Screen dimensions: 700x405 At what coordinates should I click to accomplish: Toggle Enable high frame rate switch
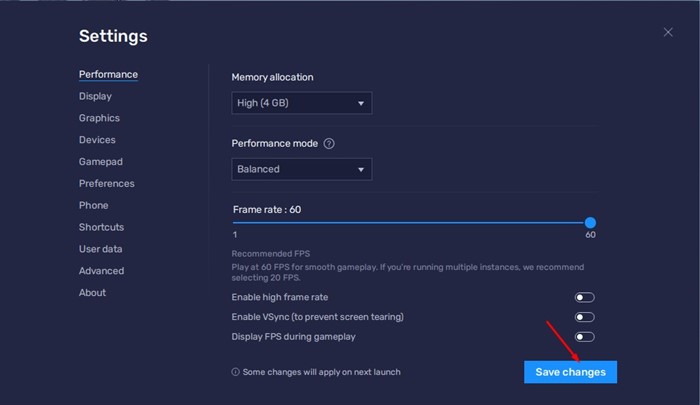(584, 297)
